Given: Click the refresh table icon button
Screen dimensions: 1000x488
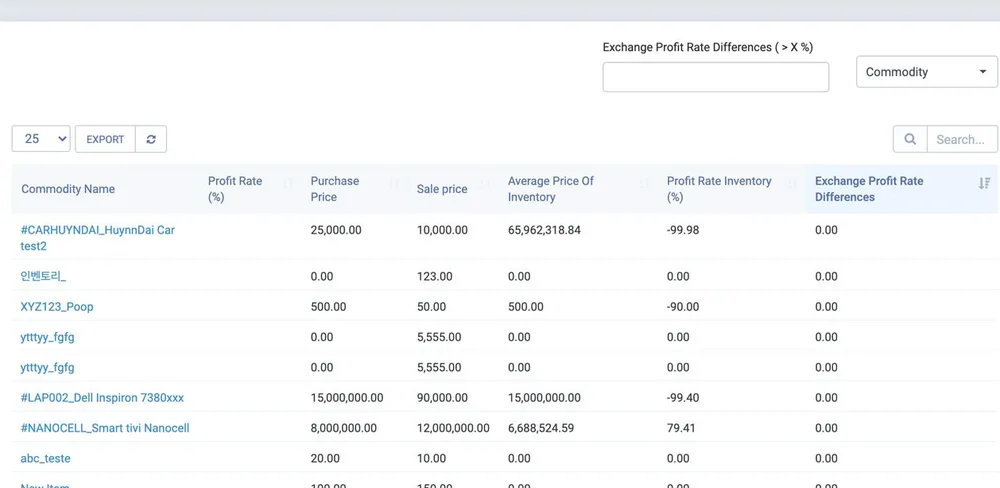Looking at the screenshot, I should coord(151,139).
